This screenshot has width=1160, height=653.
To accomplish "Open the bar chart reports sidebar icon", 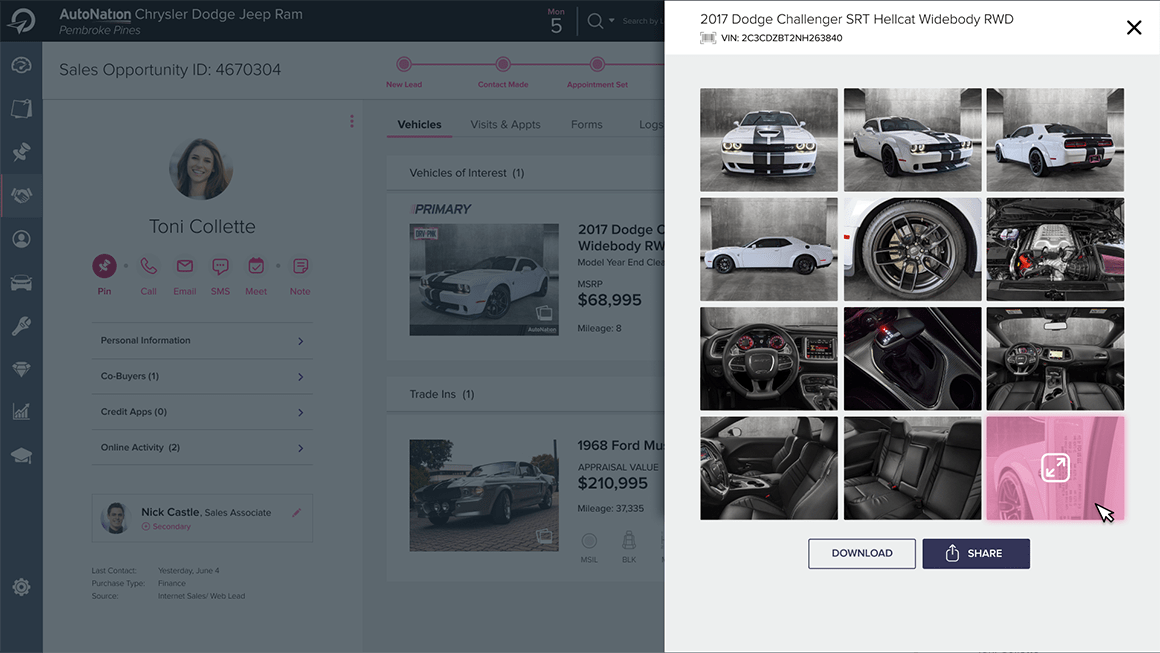I will click(21, 412).
